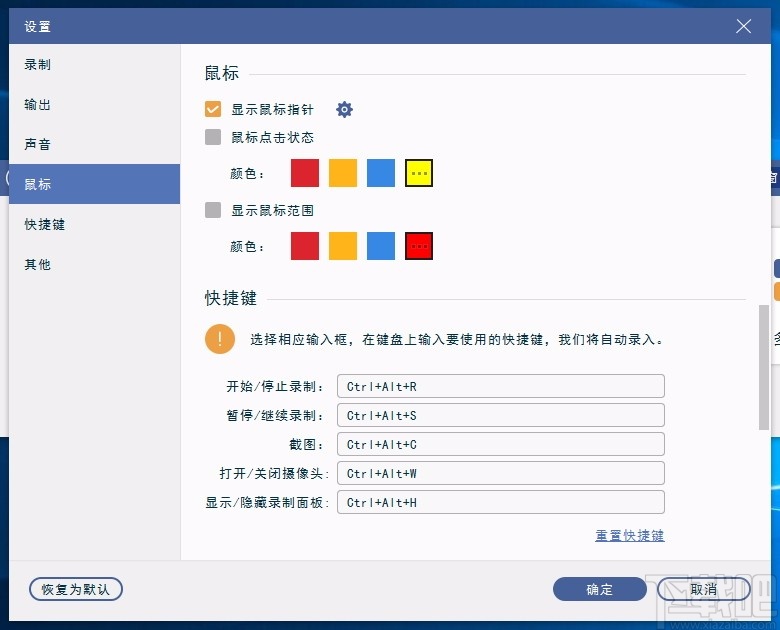Click the 重置快捷键 link

(630, 535)
